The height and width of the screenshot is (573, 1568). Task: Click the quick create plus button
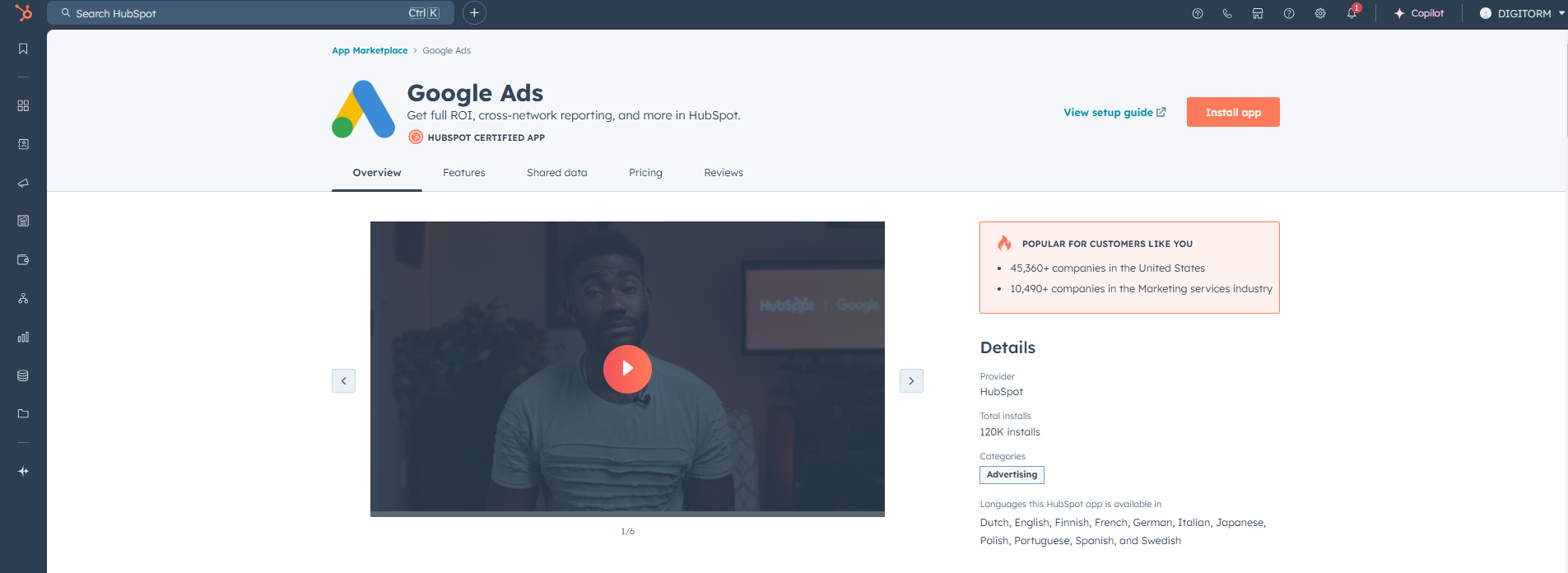[x=474, y=13]
